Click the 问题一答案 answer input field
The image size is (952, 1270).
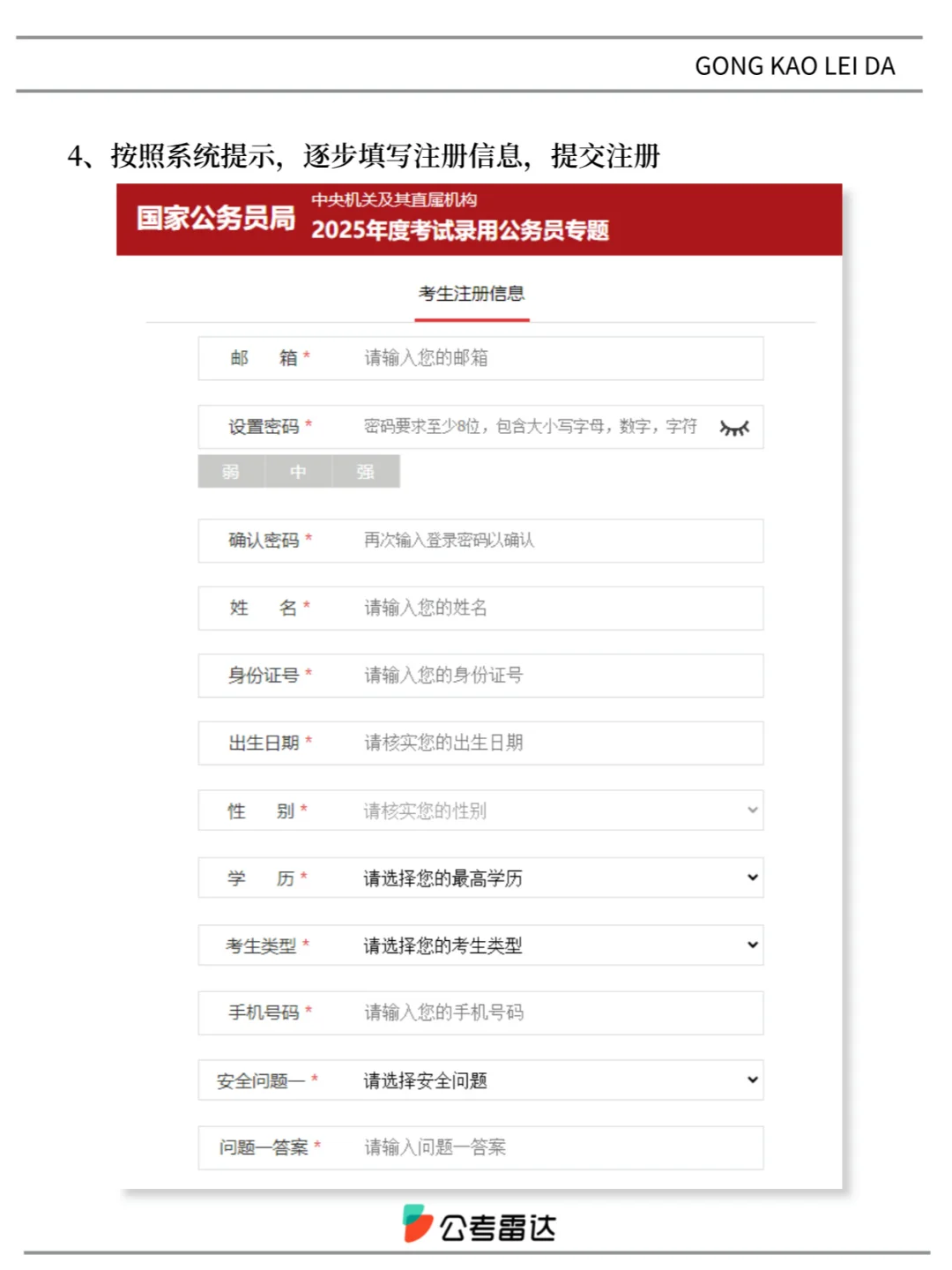click(x=480, y=1148)
